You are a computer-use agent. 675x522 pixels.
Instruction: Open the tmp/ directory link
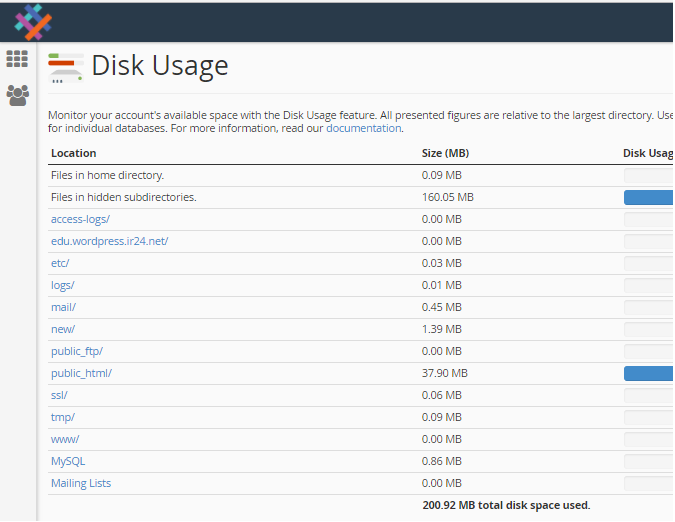(x=63, y=417)
